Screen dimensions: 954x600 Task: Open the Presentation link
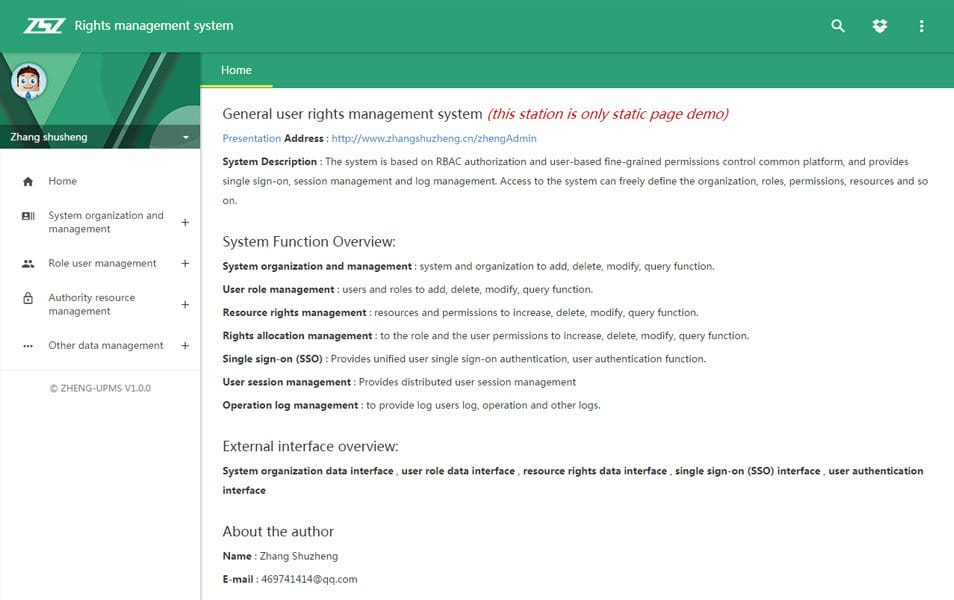pos(251,139)
